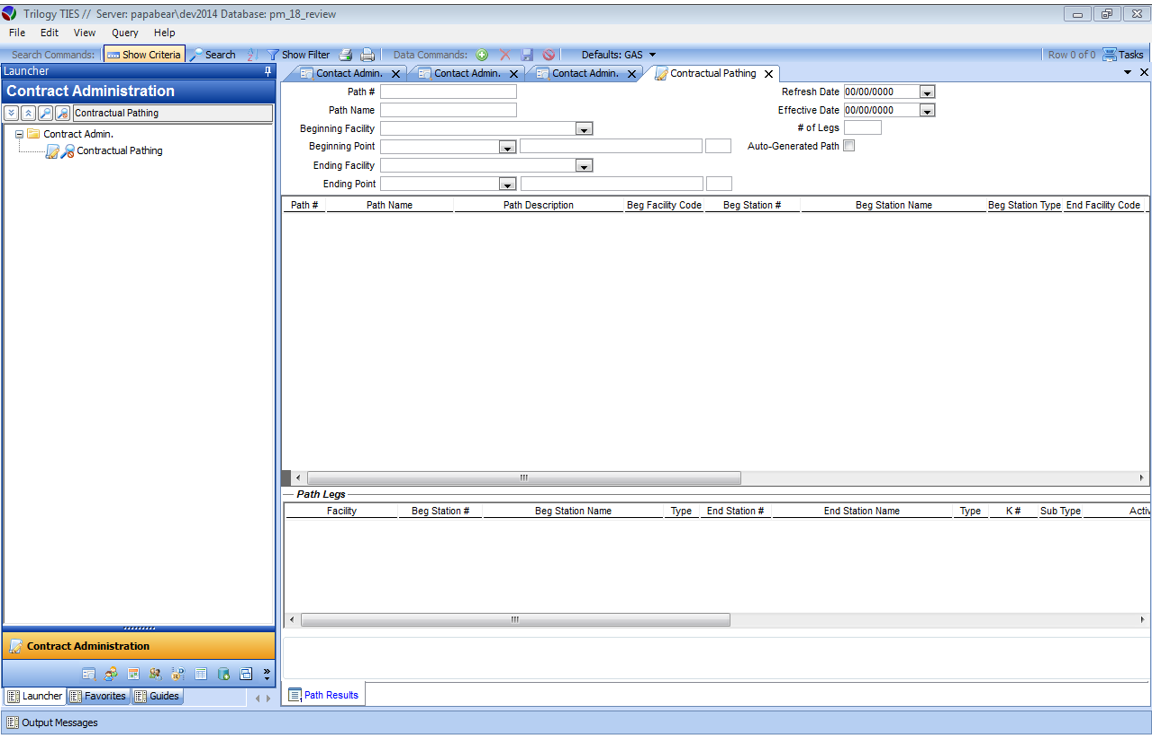The height and width of the screenshot is (736, 1152).
Task: Click the Search magnifier toolbar button
Action: (212, 55)
